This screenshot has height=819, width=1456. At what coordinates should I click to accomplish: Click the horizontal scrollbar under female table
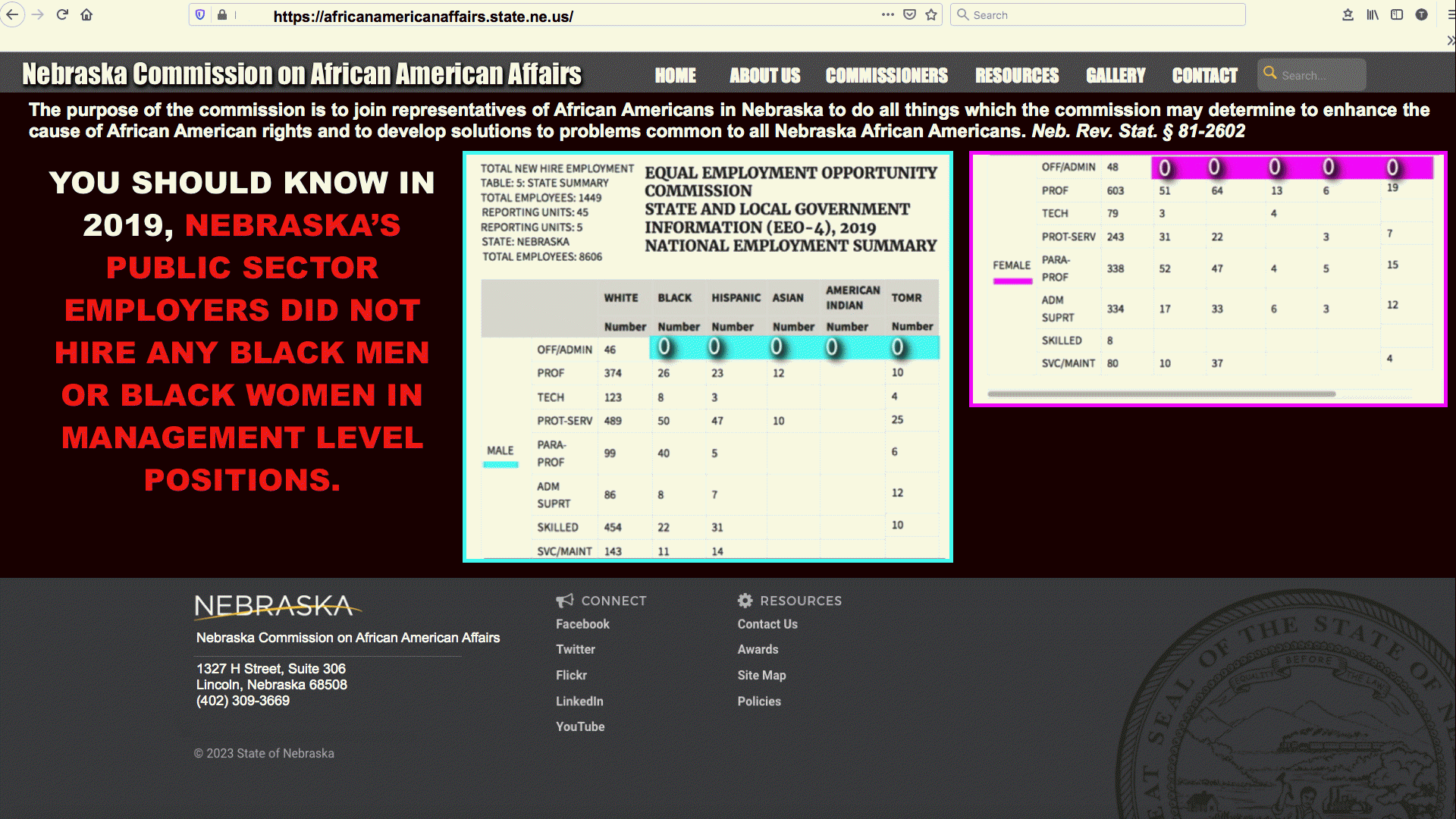point(1161,394)
